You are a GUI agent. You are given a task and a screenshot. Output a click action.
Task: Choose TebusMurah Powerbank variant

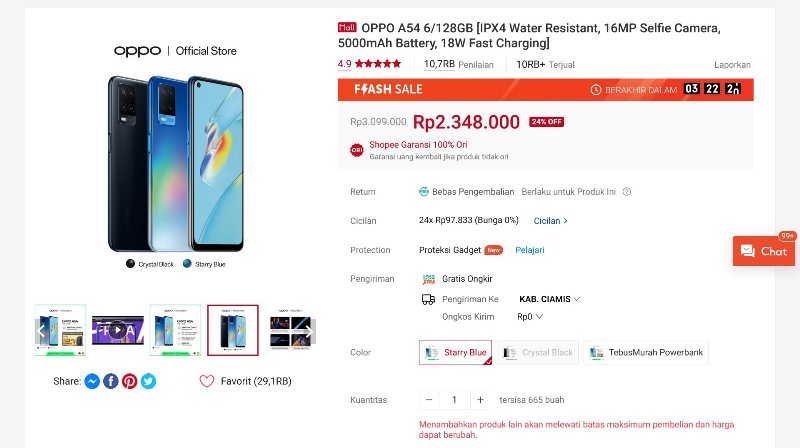(x=646, y=353)
